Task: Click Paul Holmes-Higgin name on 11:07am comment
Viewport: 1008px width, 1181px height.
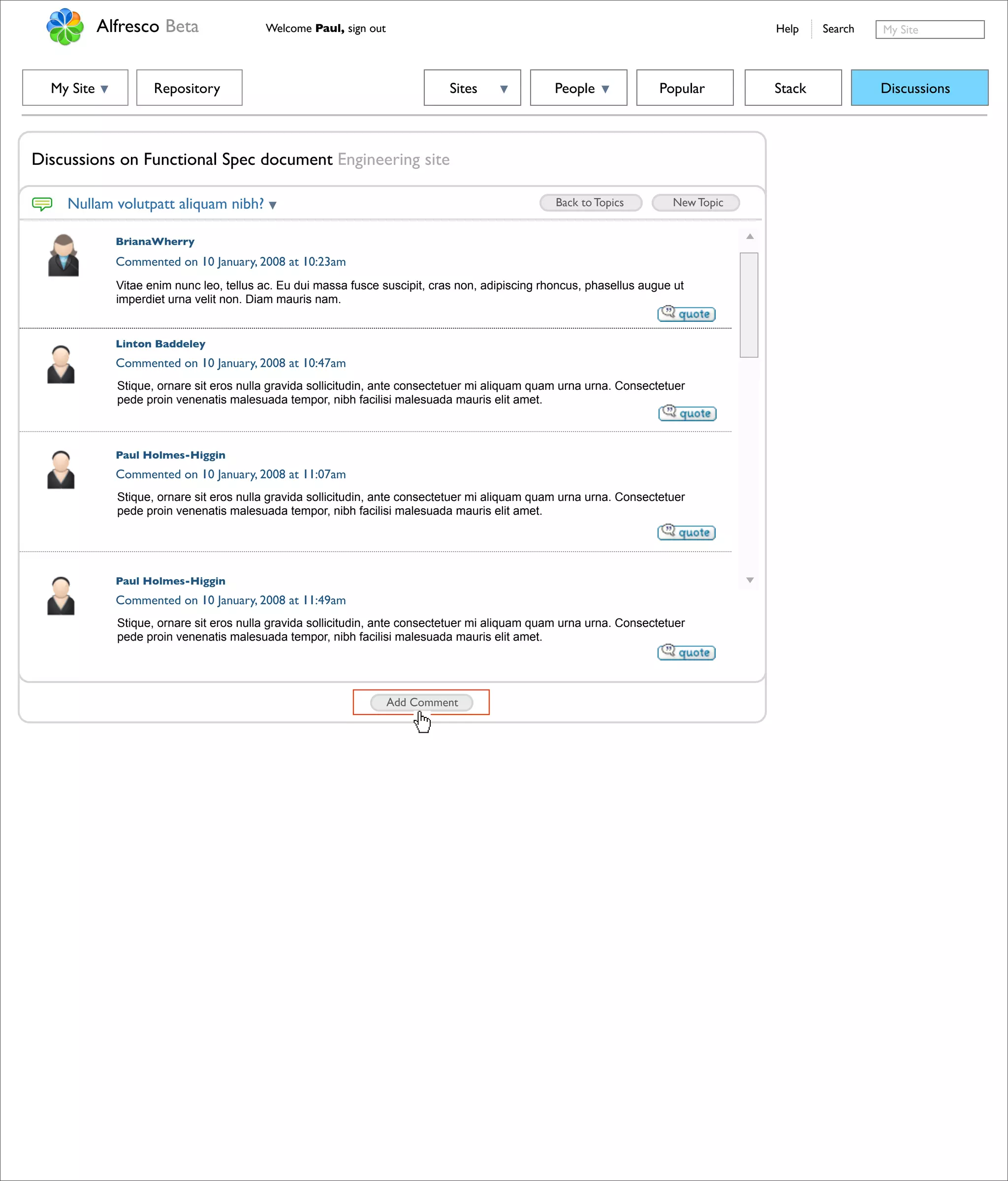Action: click(x=170, y=455)
